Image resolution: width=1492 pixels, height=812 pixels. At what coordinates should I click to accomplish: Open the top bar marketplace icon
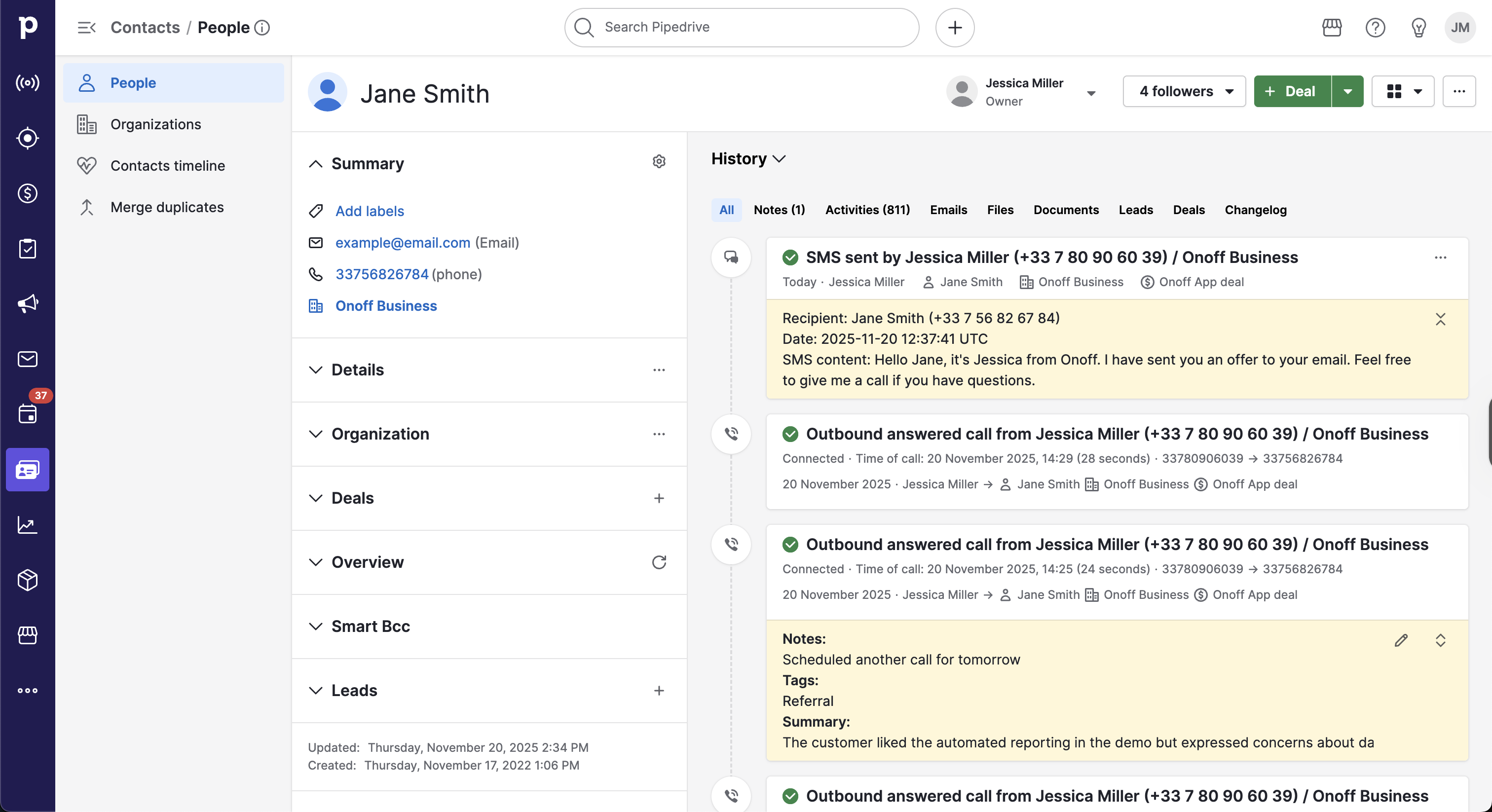pyautogui.click(x=1332, y=27)
